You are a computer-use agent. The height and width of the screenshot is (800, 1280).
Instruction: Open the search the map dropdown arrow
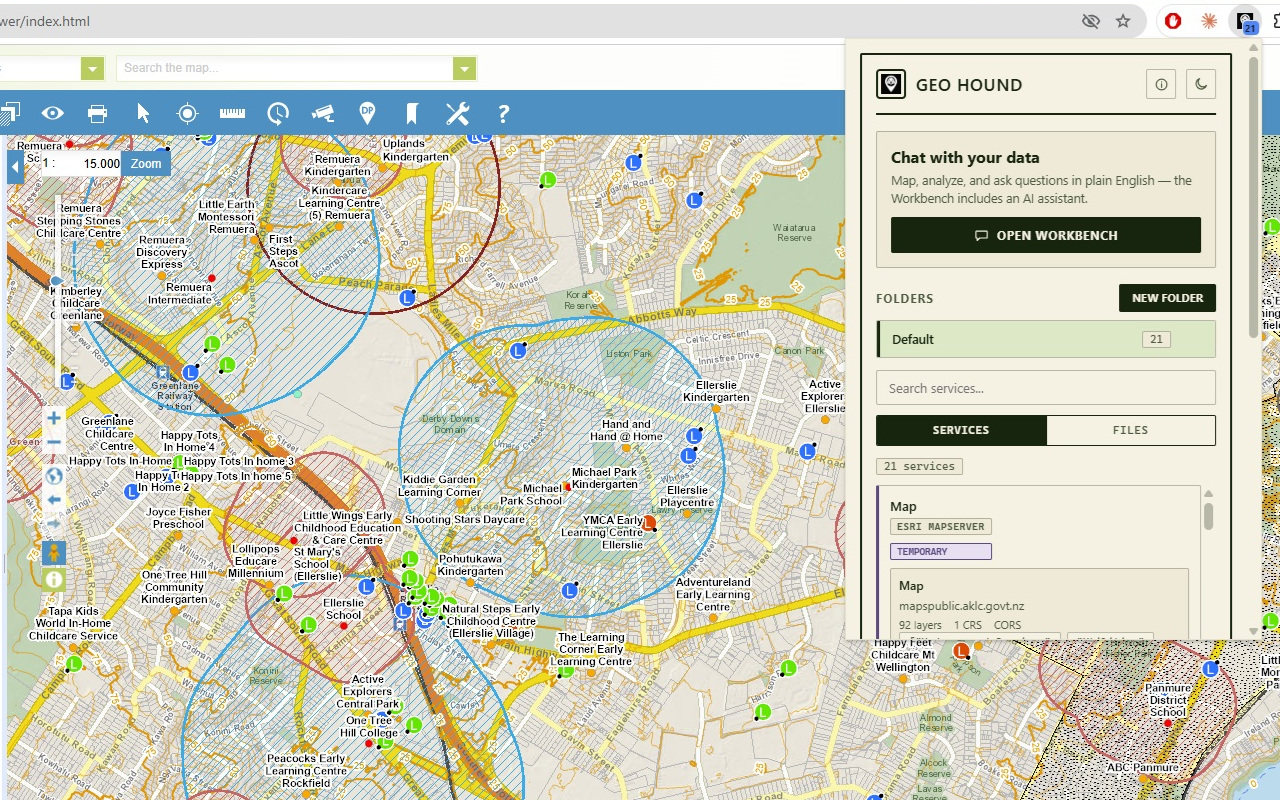pyautogui.click(x=464, y=68)
